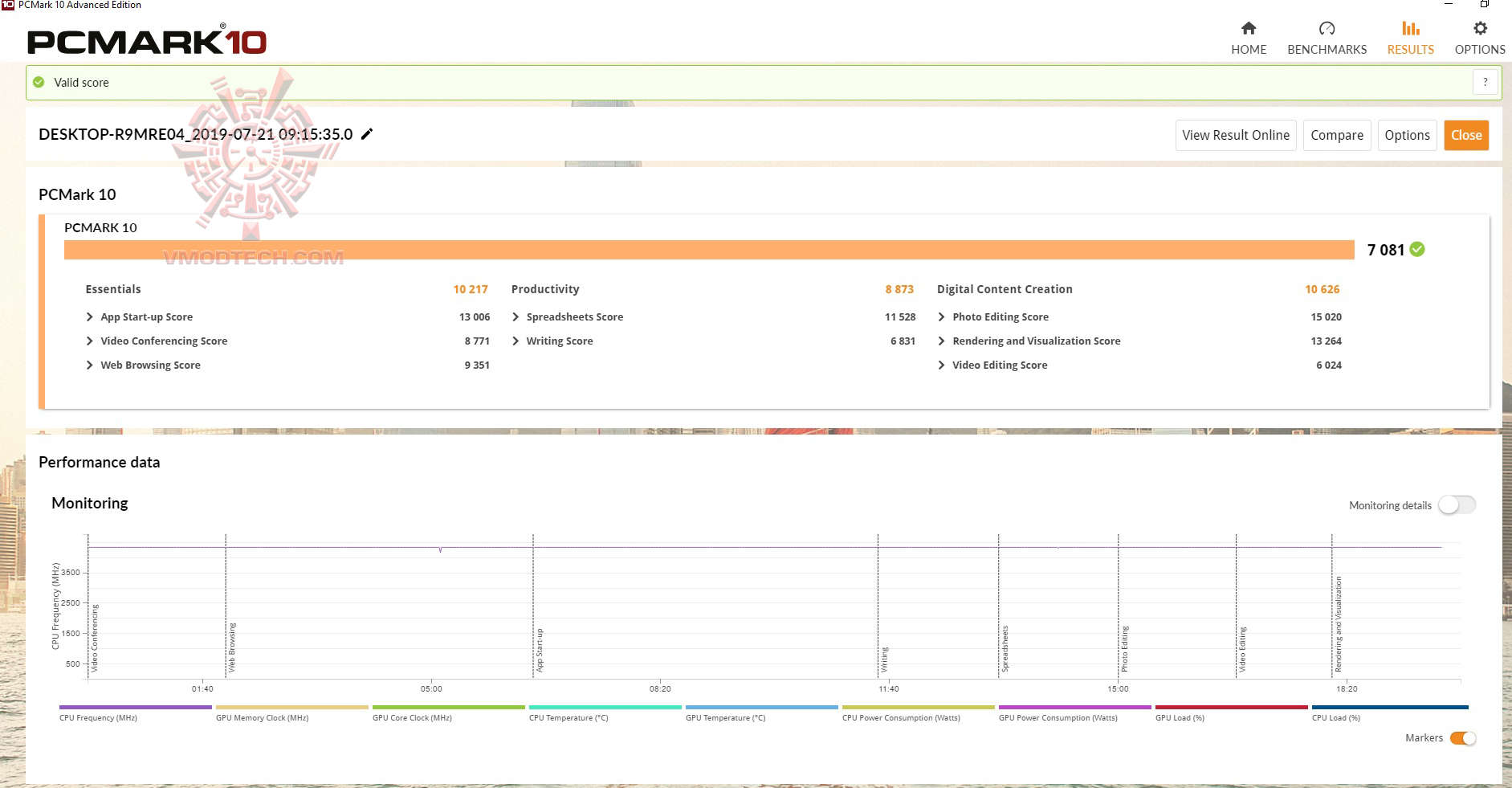The width and height of the screenshot is (1512, 788).
Task: Click the Spreadsheets value 11 528
Action: coord(900,317)
